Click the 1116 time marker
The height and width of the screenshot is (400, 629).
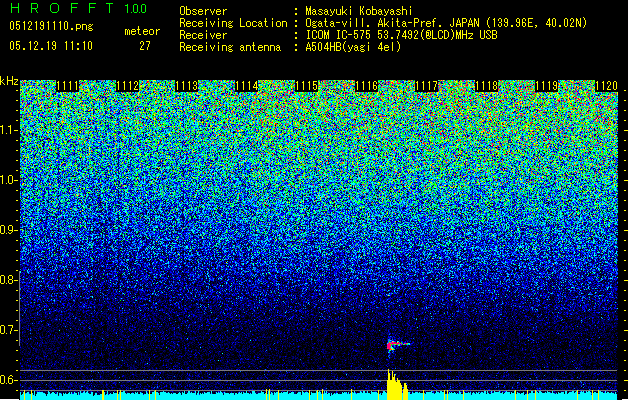coord(367,86)
